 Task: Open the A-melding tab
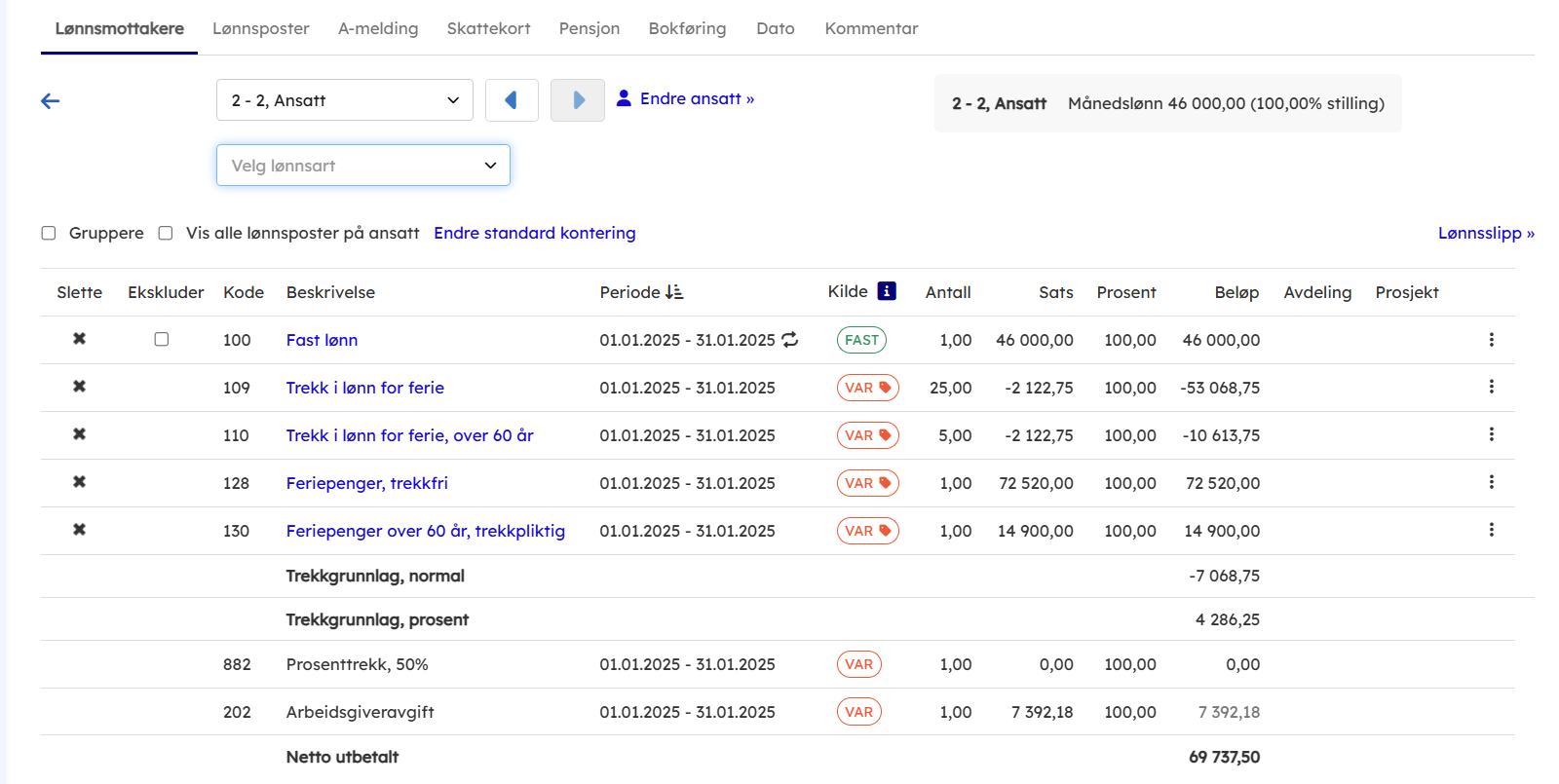point(378,28)
